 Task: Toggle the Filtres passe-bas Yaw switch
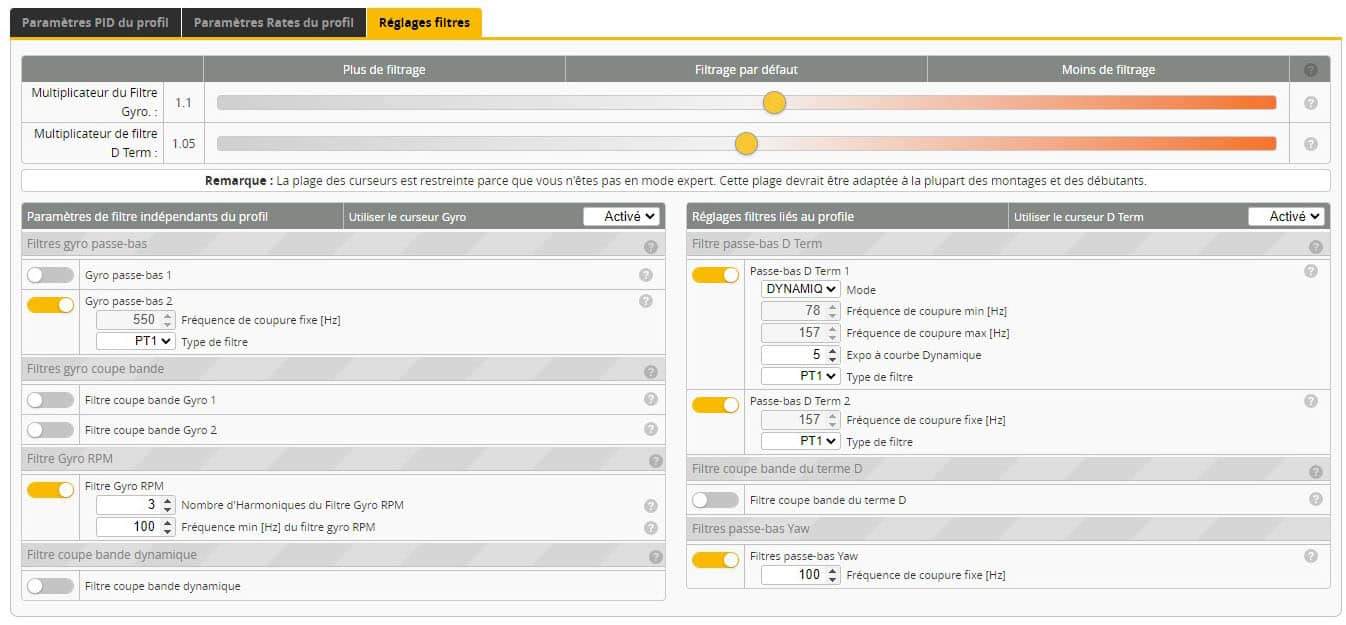pos(715,560)
